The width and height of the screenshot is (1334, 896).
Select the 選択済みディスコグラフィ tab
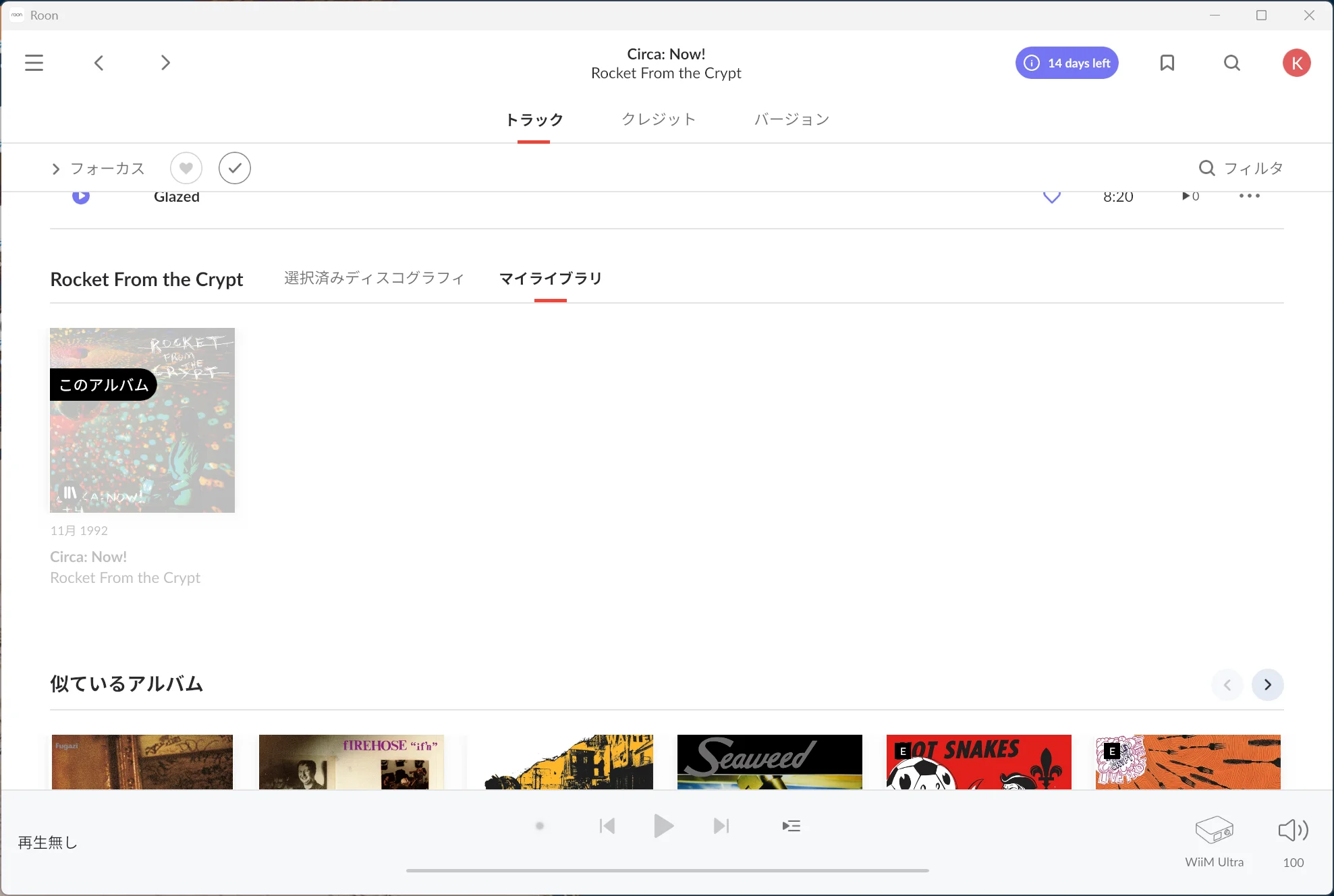click(374, 278)
